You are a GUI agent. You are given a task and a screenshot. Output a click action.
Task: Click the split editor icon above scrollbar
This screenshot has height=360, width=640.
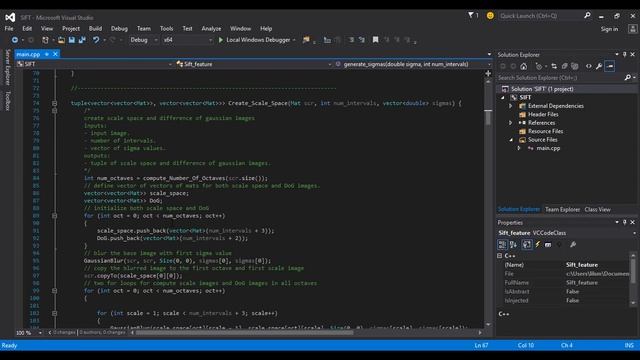[x=488, y=73]
